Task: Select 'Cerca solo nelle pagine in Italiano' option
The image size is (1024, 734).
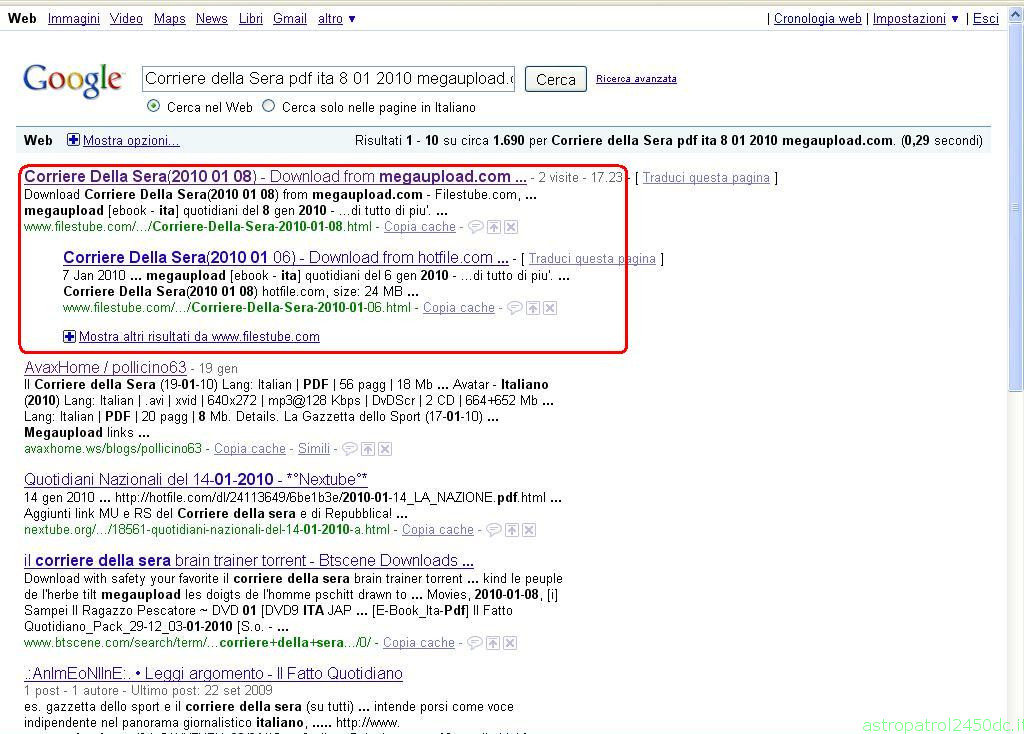Action: pos(268,106)
